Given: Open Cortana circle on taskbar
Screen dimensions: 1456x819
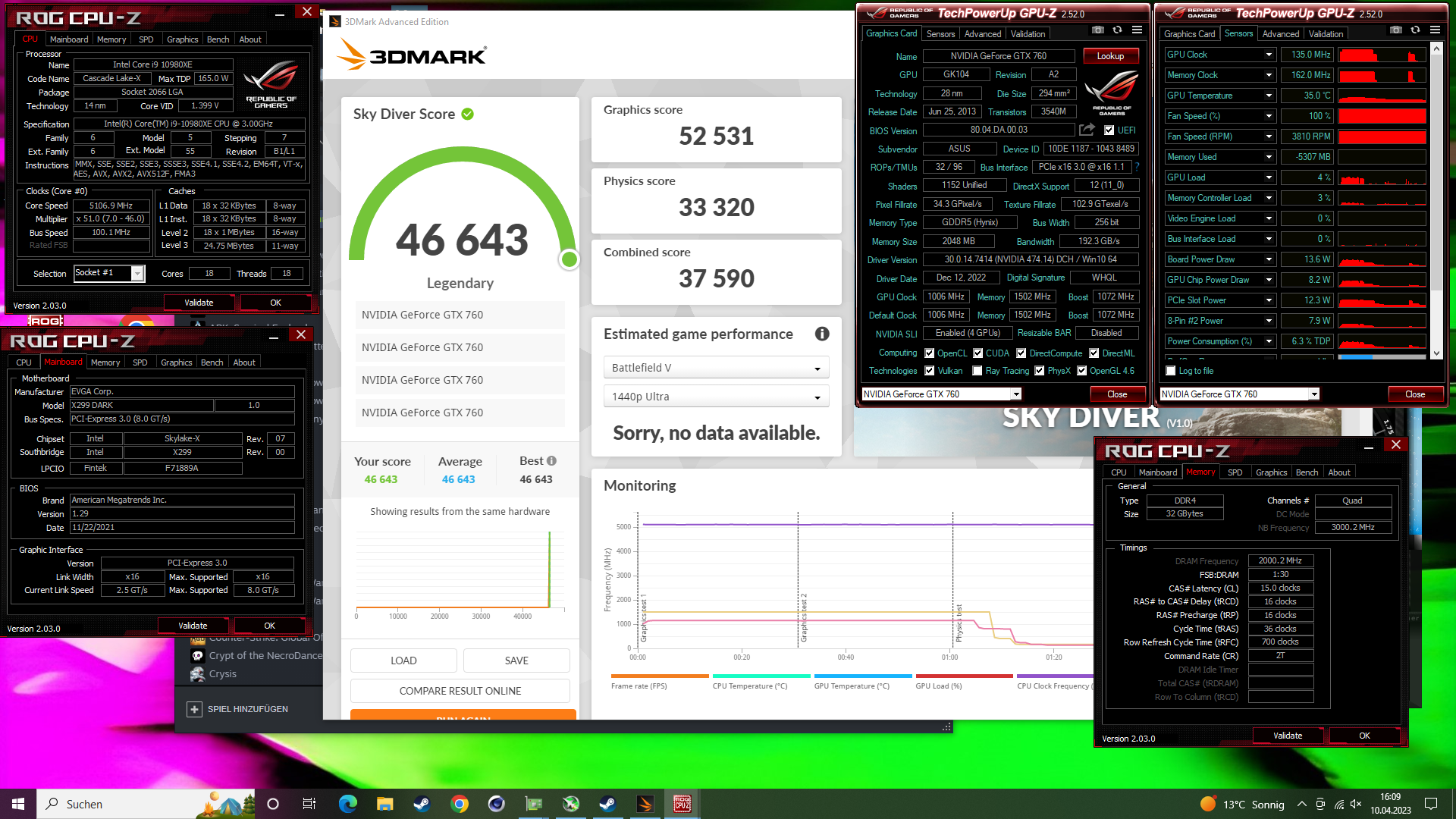Looking at the screenshot, I should (x=273, y=804).
